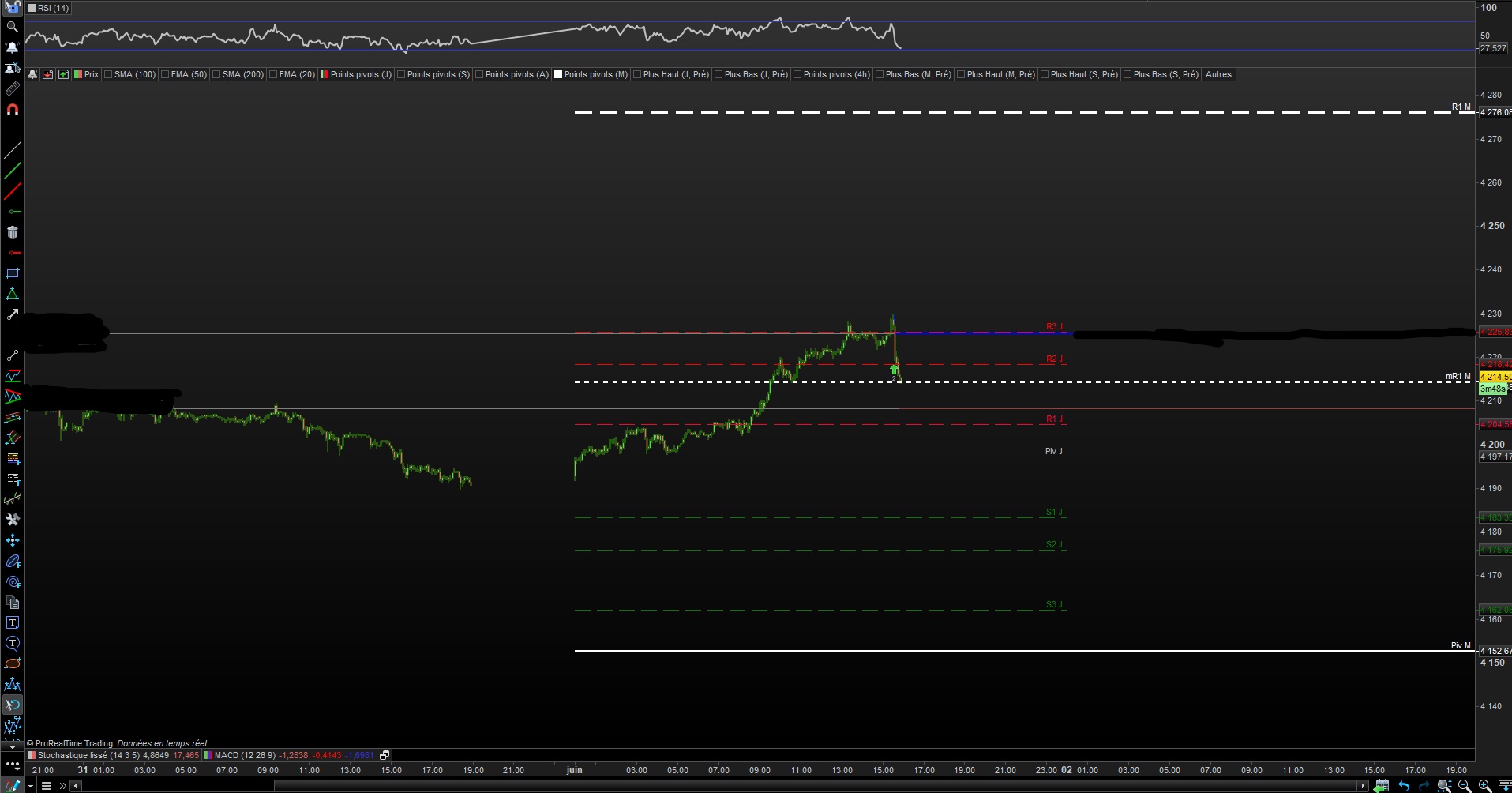Expand more drawing tools arrow in sidebar
The height and width of the screenshot is (793, 1512).
click(13, 746)
